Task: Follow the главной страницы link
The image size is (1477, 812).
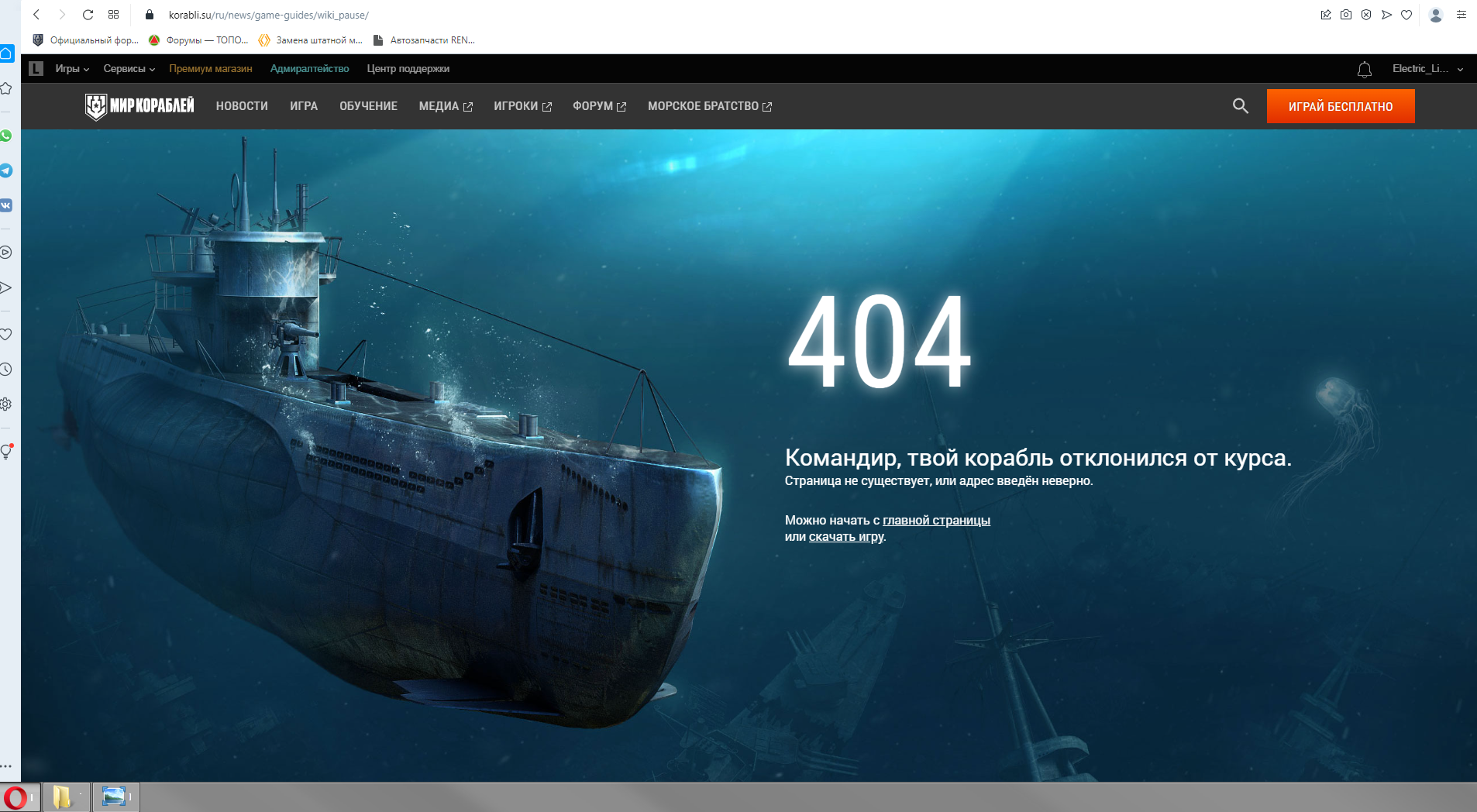Action: 936,521
